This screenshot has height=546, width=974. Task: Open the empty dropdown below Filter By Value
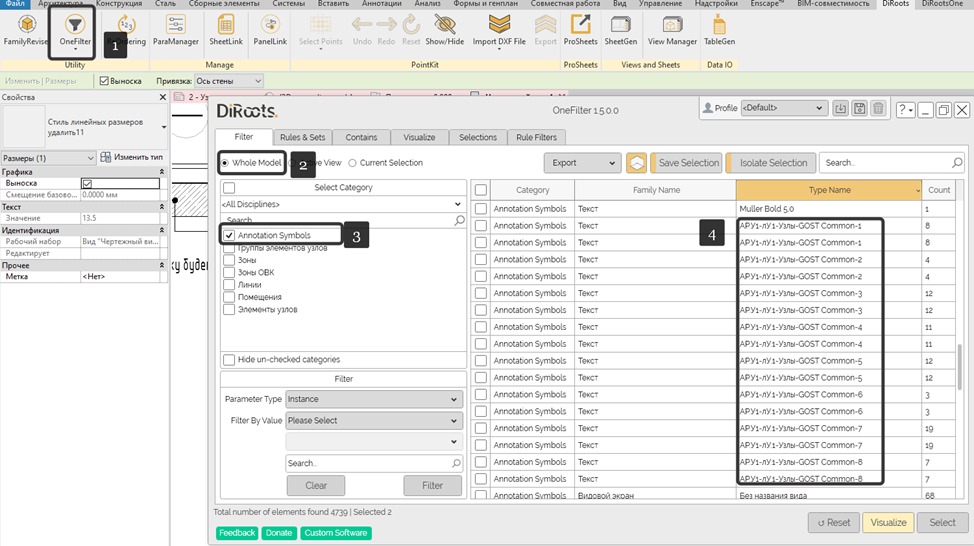[x=374, y=442]
